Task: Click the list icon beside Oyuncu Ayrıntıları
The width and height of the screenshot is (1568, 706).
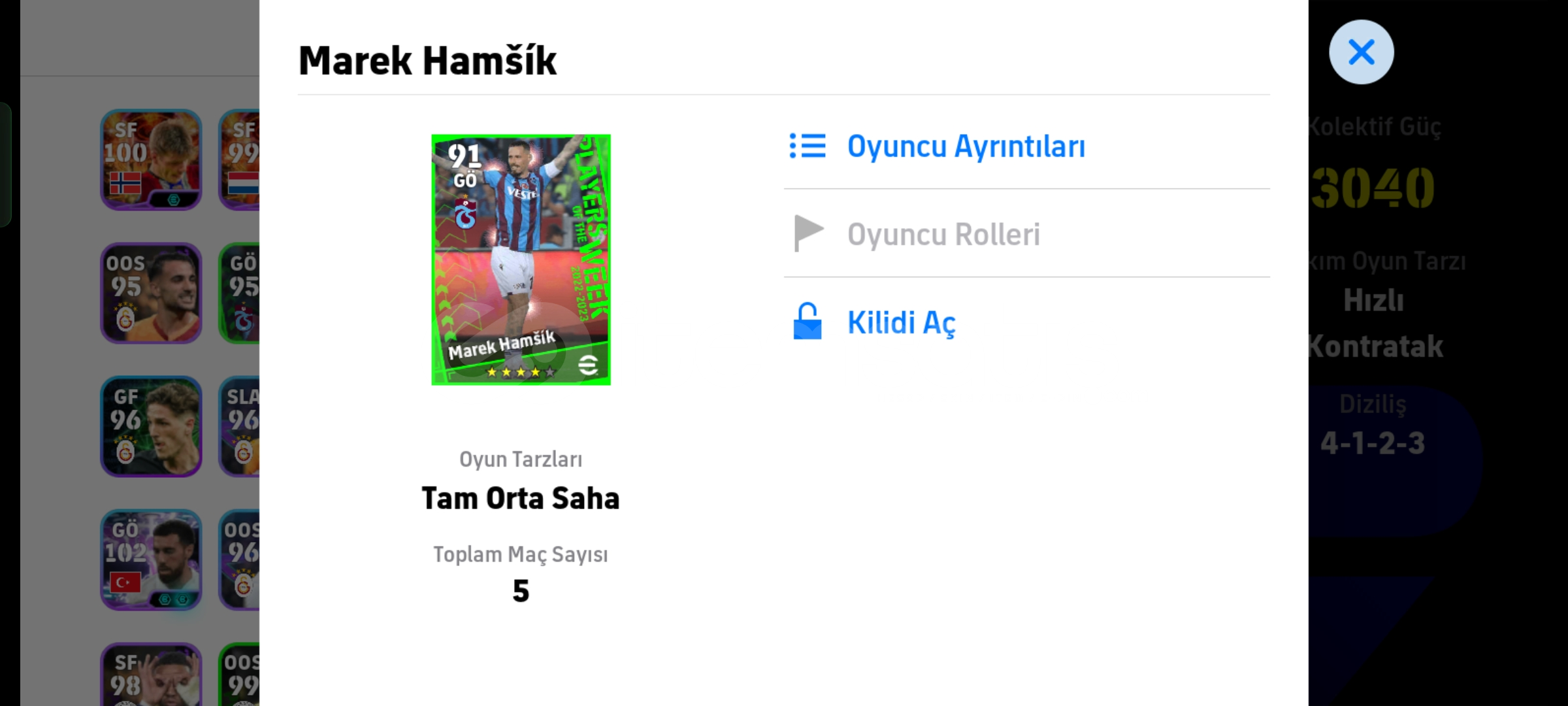Action: 808,146
